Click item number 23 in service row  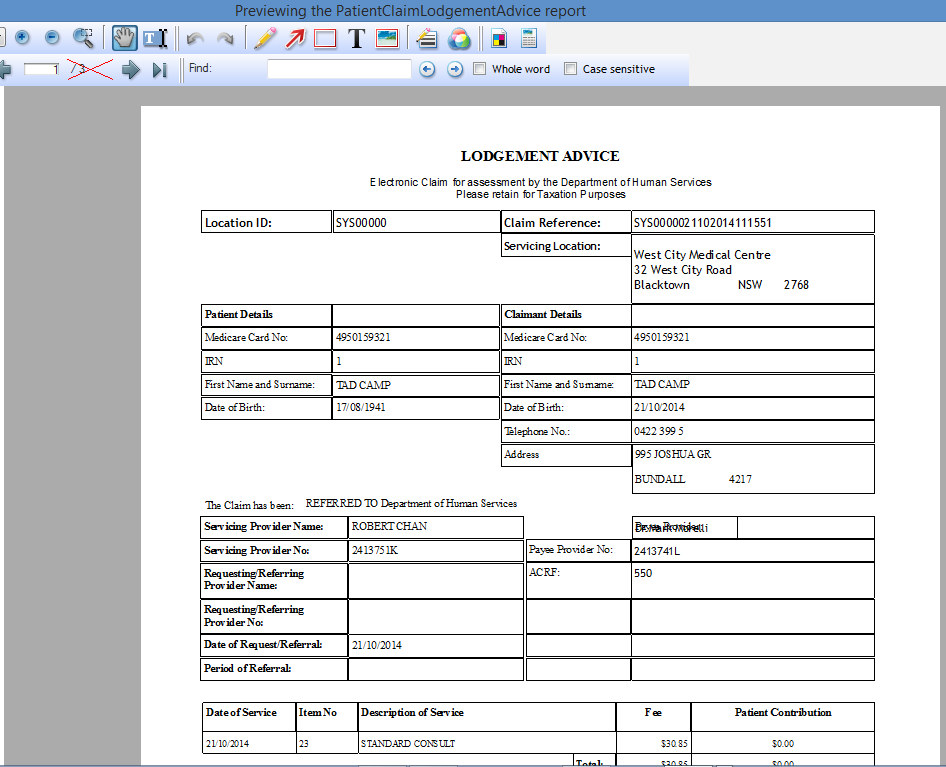[x=303, y=744]
